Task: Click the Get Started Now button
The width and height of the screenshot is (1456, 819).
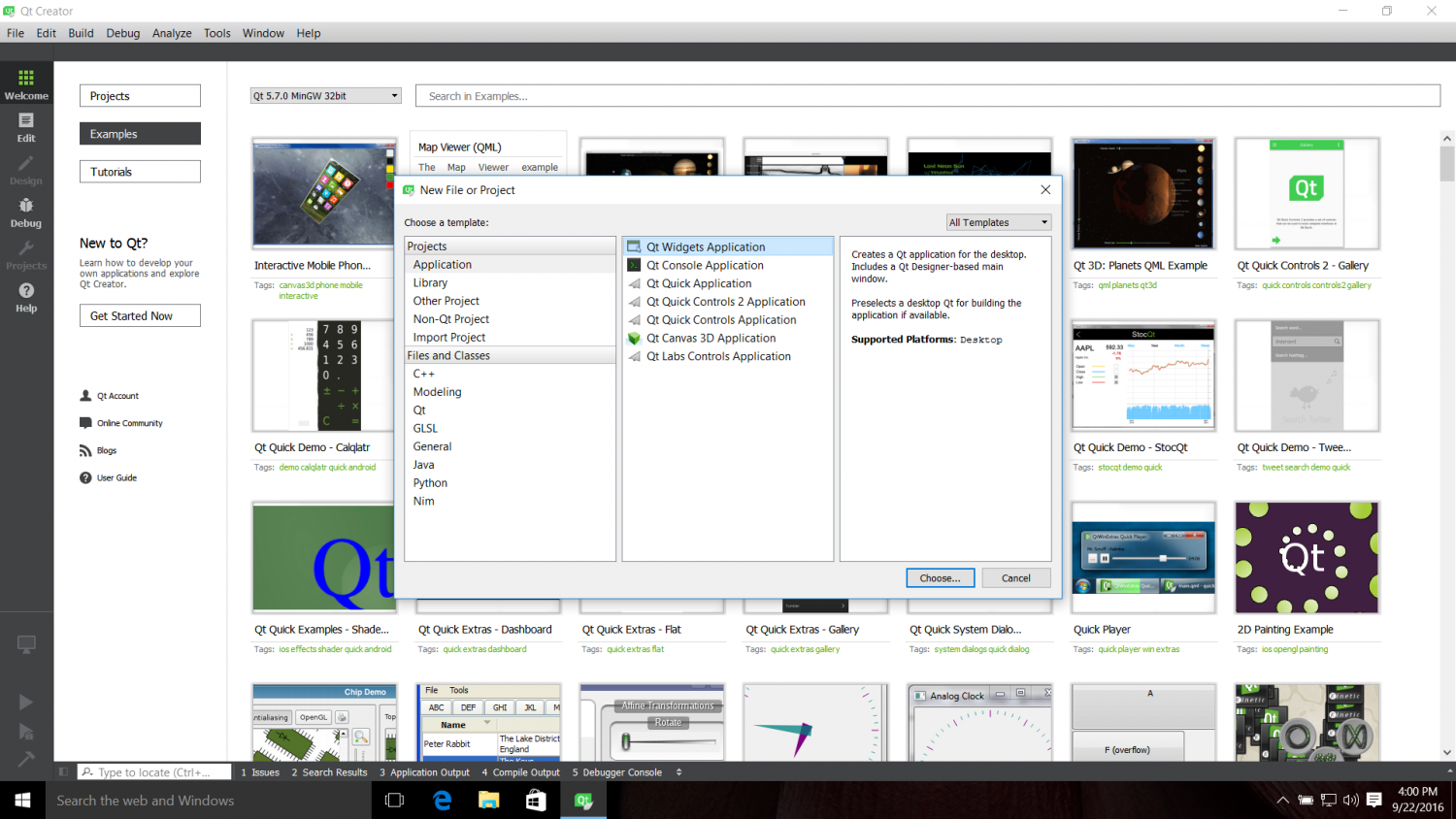Action: click(x=140, y=315)
